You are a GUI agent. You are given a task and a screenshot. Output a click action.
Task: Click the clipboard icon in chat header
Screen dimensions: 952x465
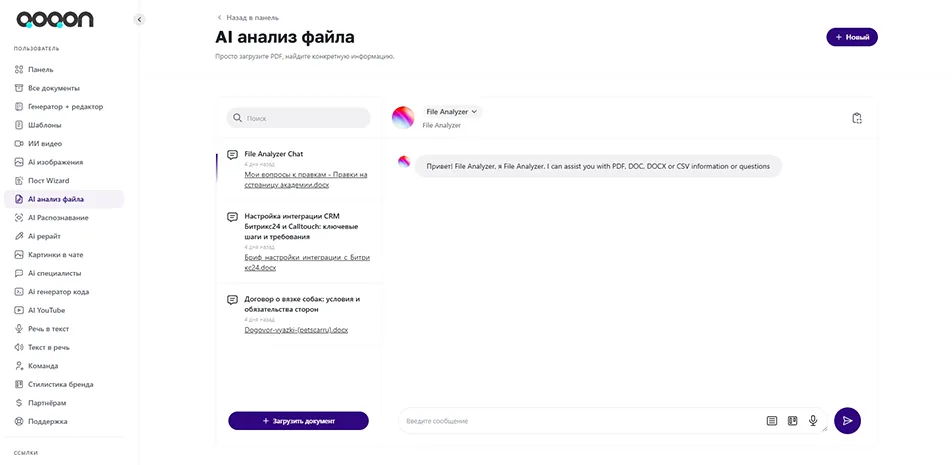click(857, 118)
